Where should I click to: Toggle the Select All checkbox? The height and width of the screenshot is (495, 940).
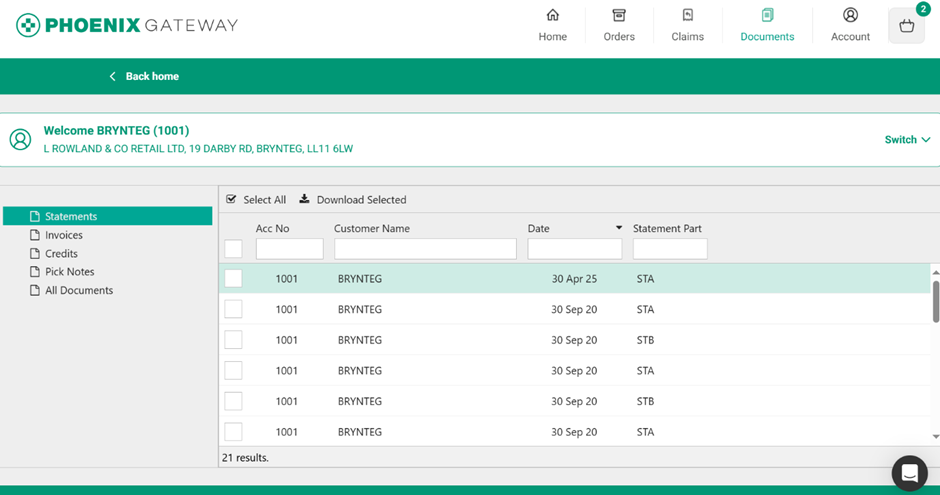[x=232, y=199]
